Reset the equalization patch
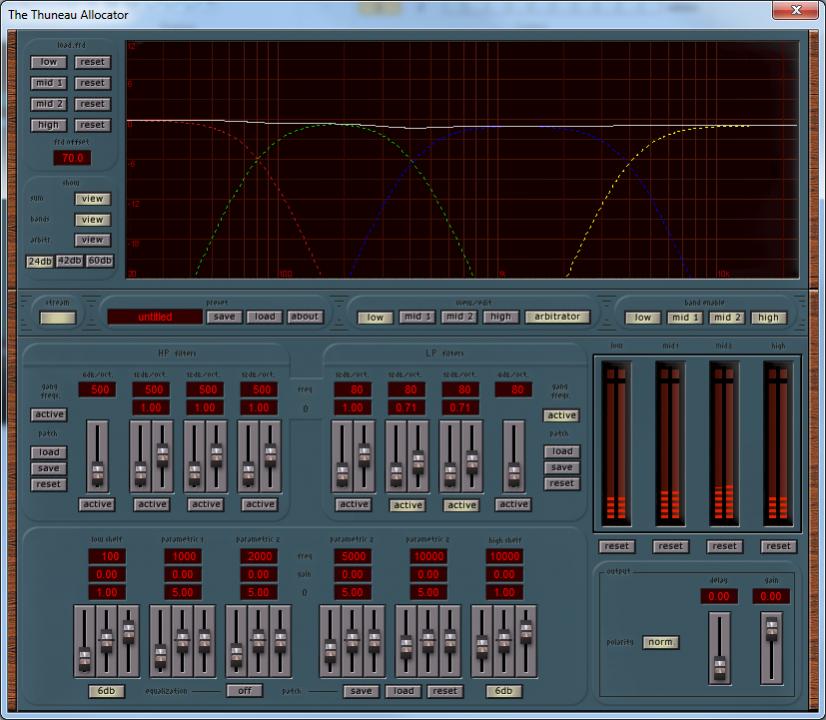The height and width of the screenshot is (720, 826). coord(445,691)
